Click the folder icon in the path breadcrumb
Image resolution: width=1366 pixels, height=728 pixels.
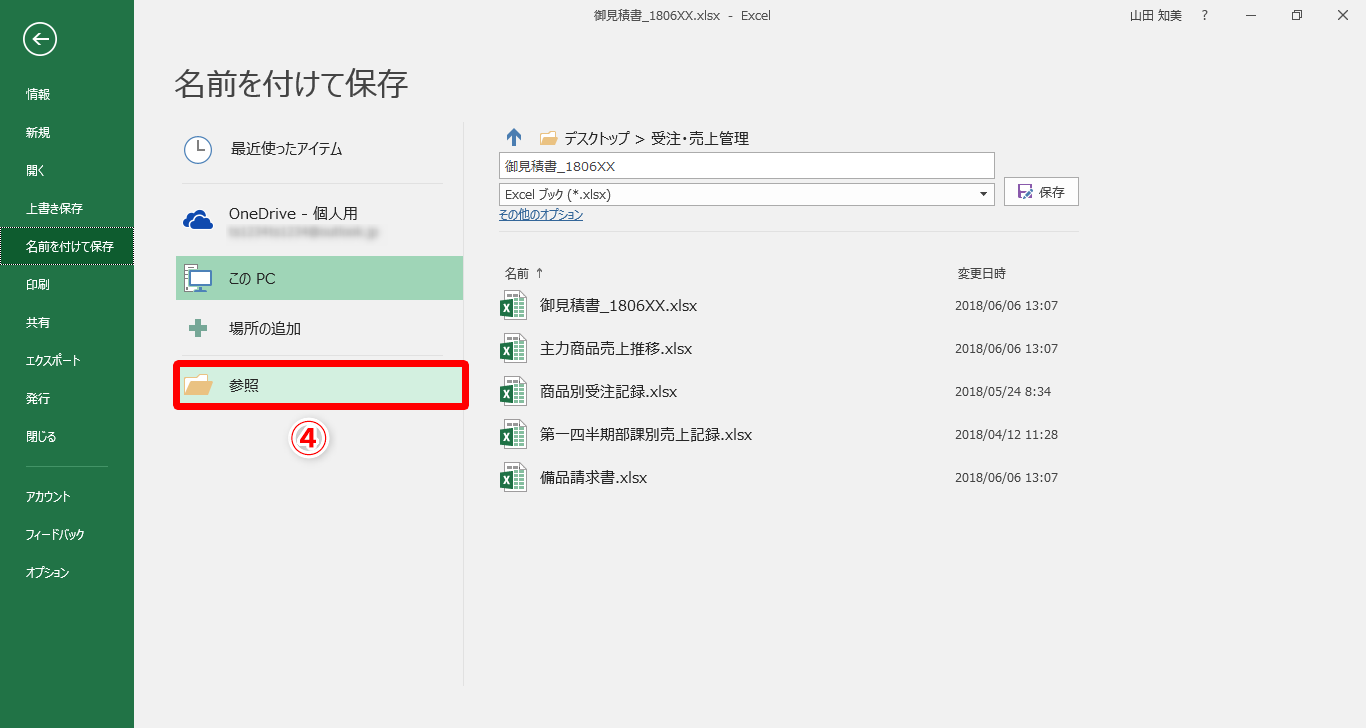click(x=548, y=139)
